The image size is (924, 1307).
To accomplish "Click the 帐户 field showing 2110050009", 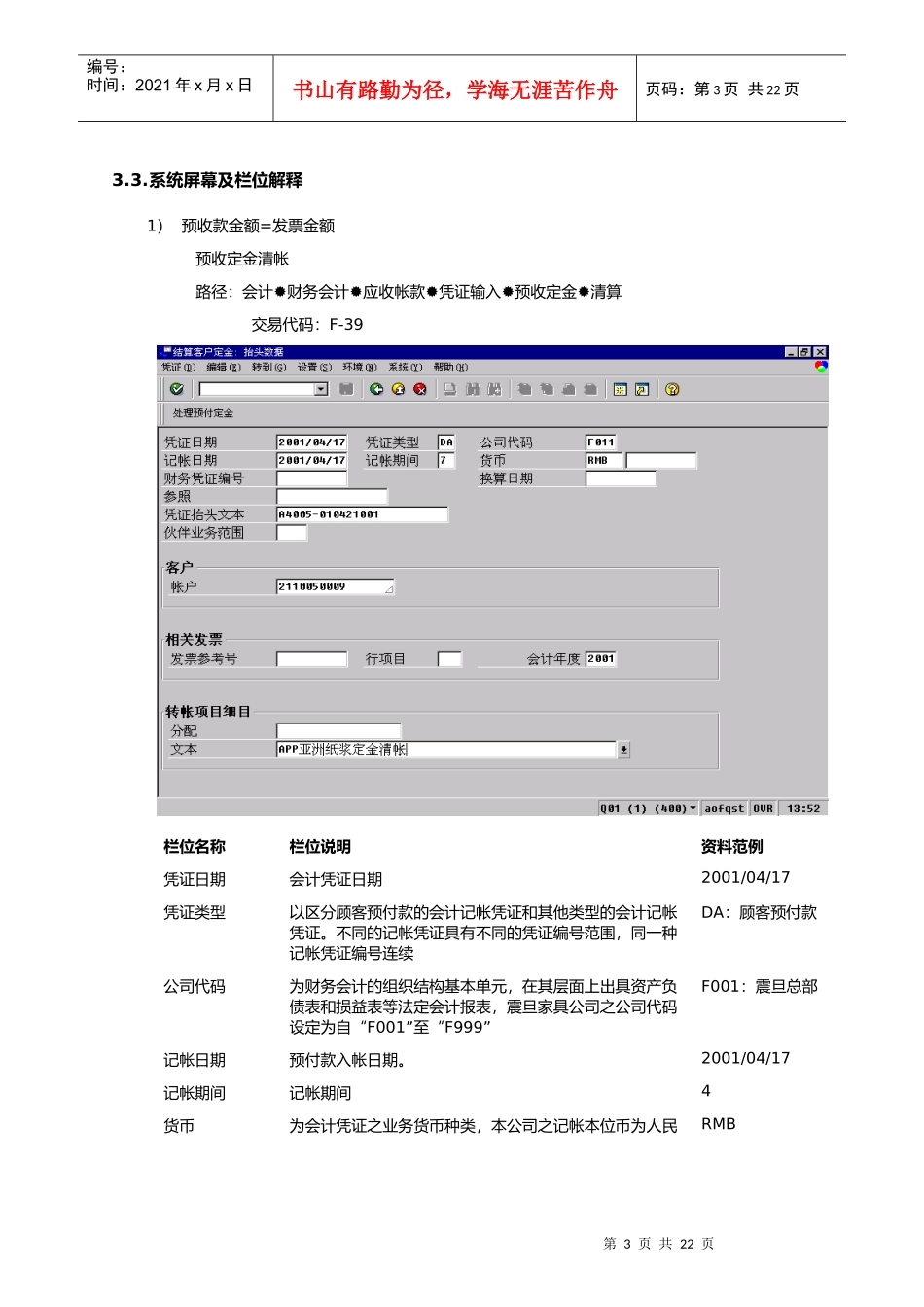I will [336, 587].
